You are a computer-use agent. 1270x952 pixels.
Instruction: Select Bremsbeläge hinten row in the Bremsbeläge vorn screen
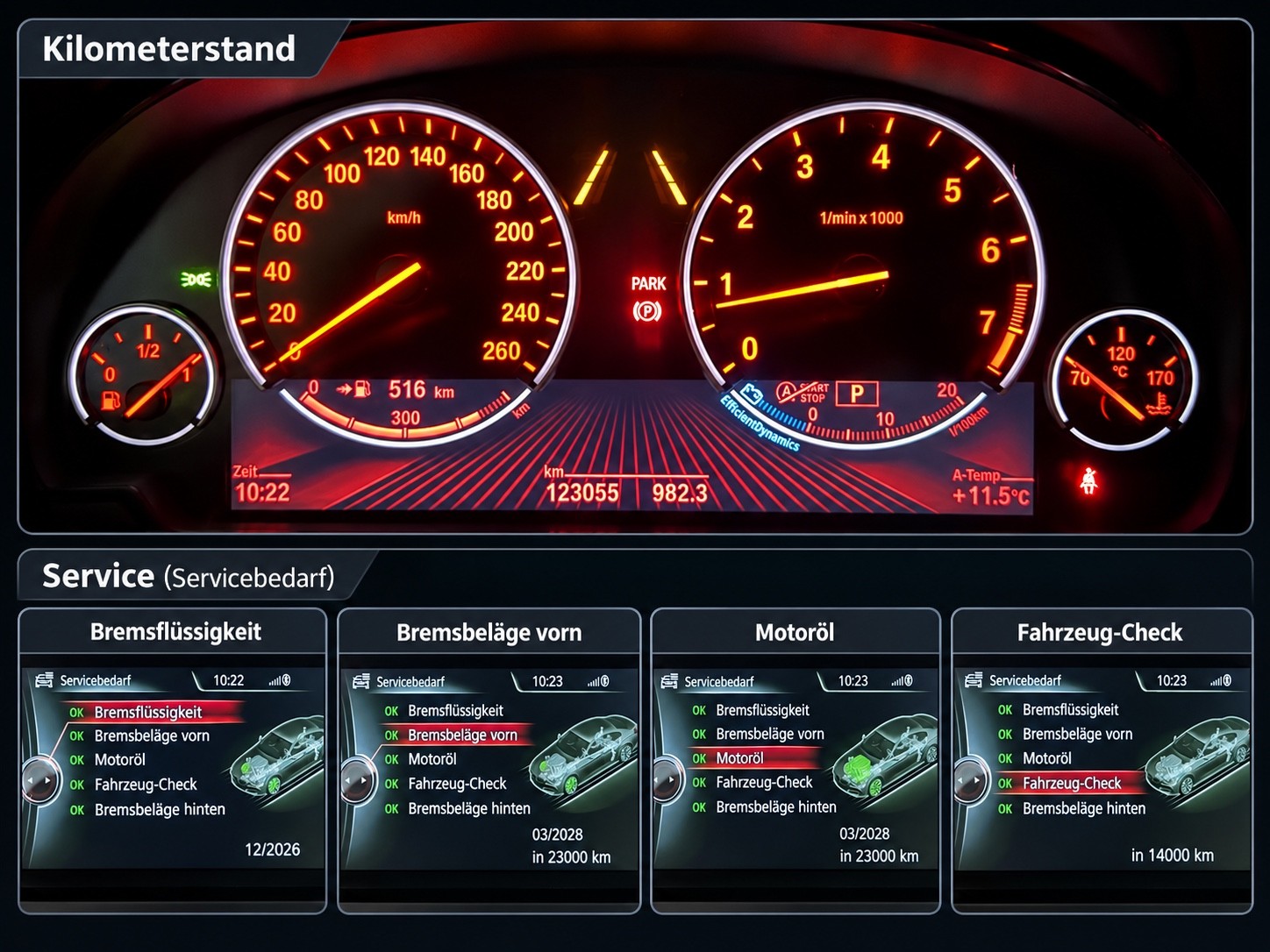[457, 808]
